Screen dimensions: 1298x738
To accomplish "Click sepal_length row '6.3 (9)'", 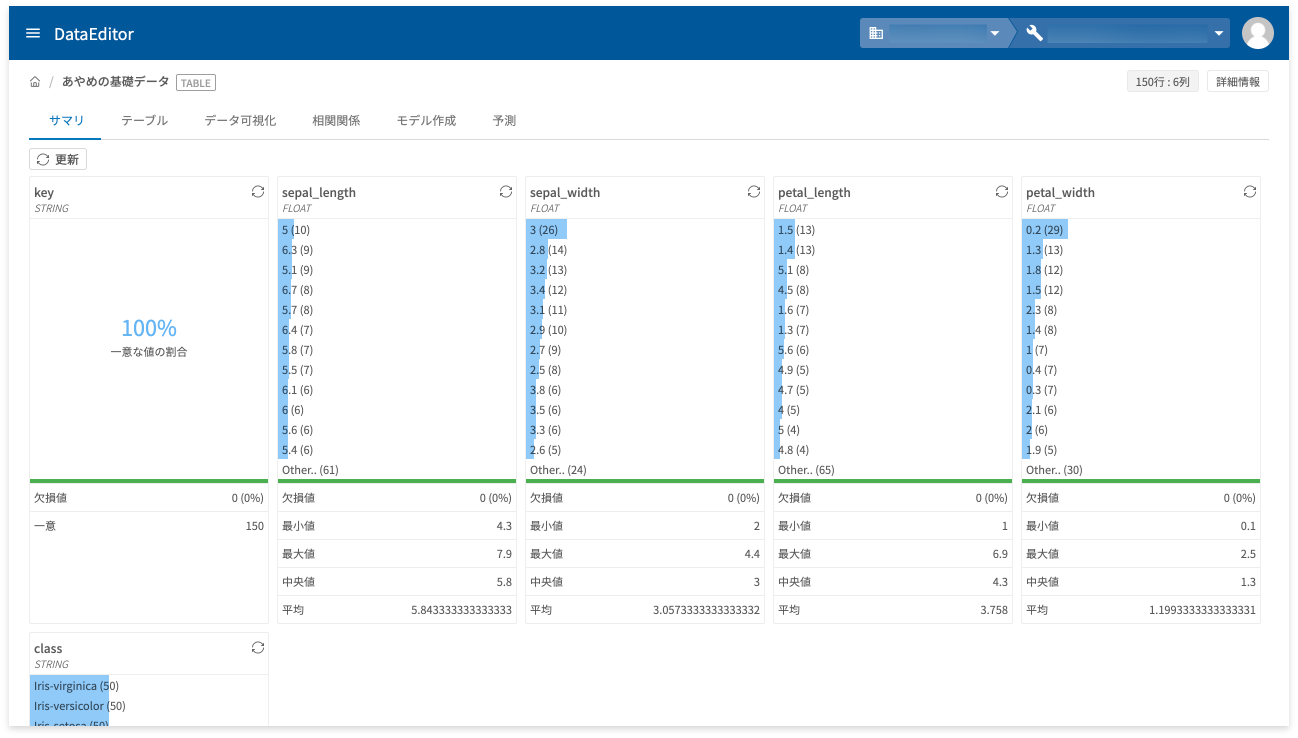I will [396, 250].
